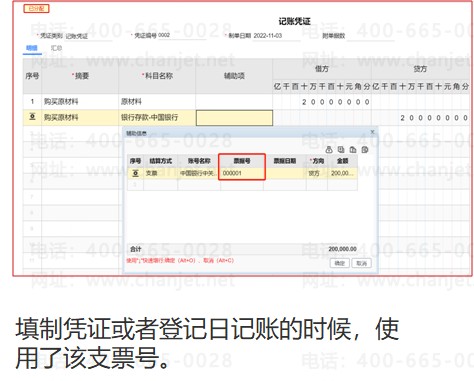
Task: Click the 附单据数 input field
Action: tap(371, 36)
